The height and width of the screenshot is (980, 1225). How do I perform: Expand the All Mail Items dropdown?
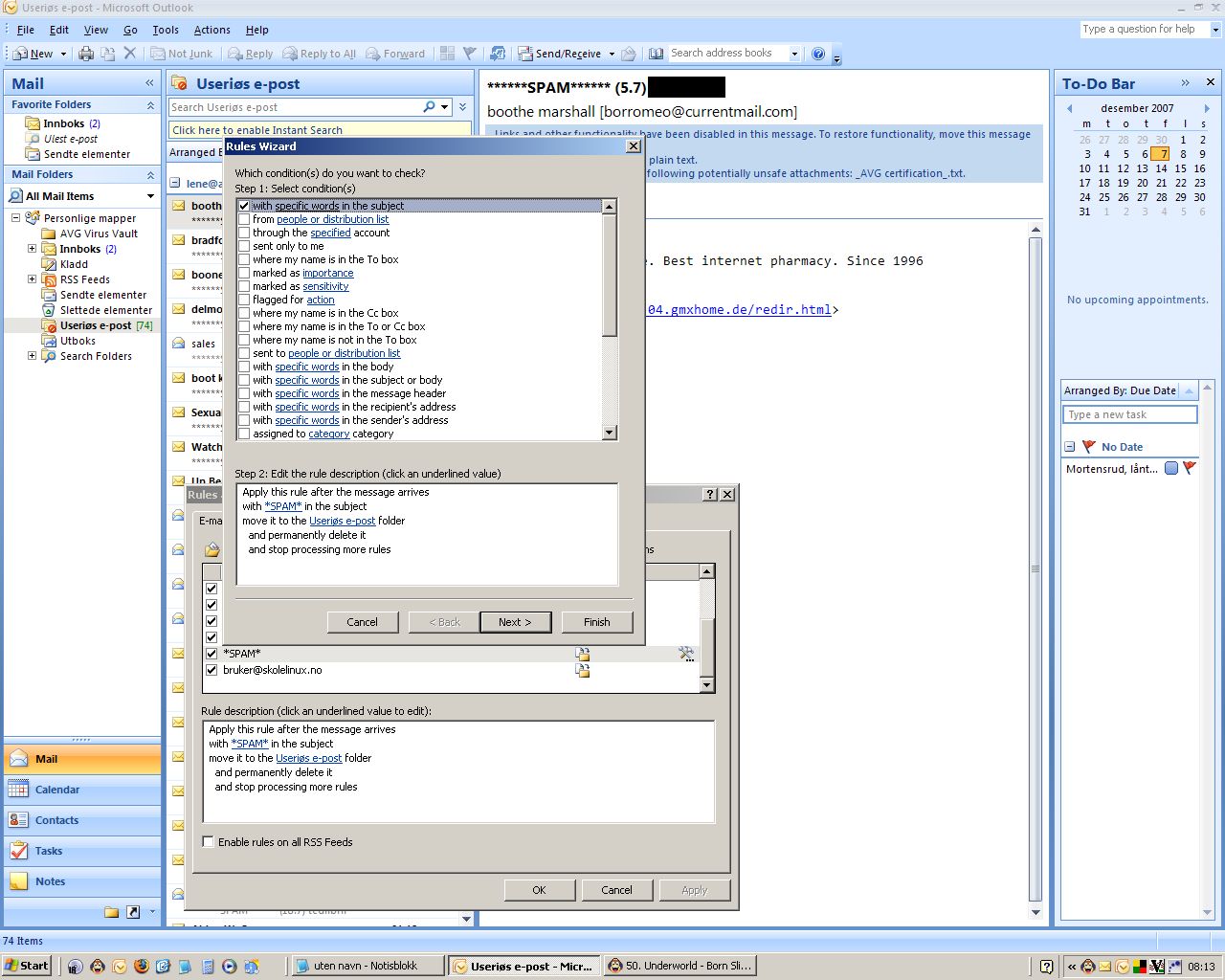coord(150,196)
